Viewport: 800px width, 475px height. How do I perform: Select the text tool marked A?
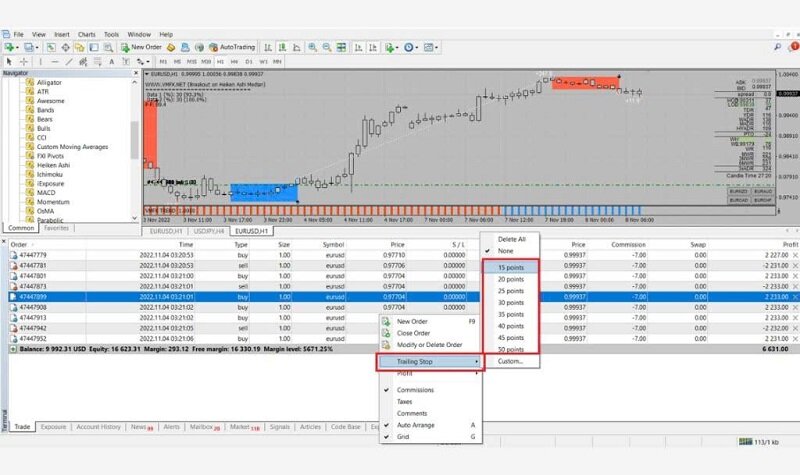pyautogui.click(x=112, y=61)
